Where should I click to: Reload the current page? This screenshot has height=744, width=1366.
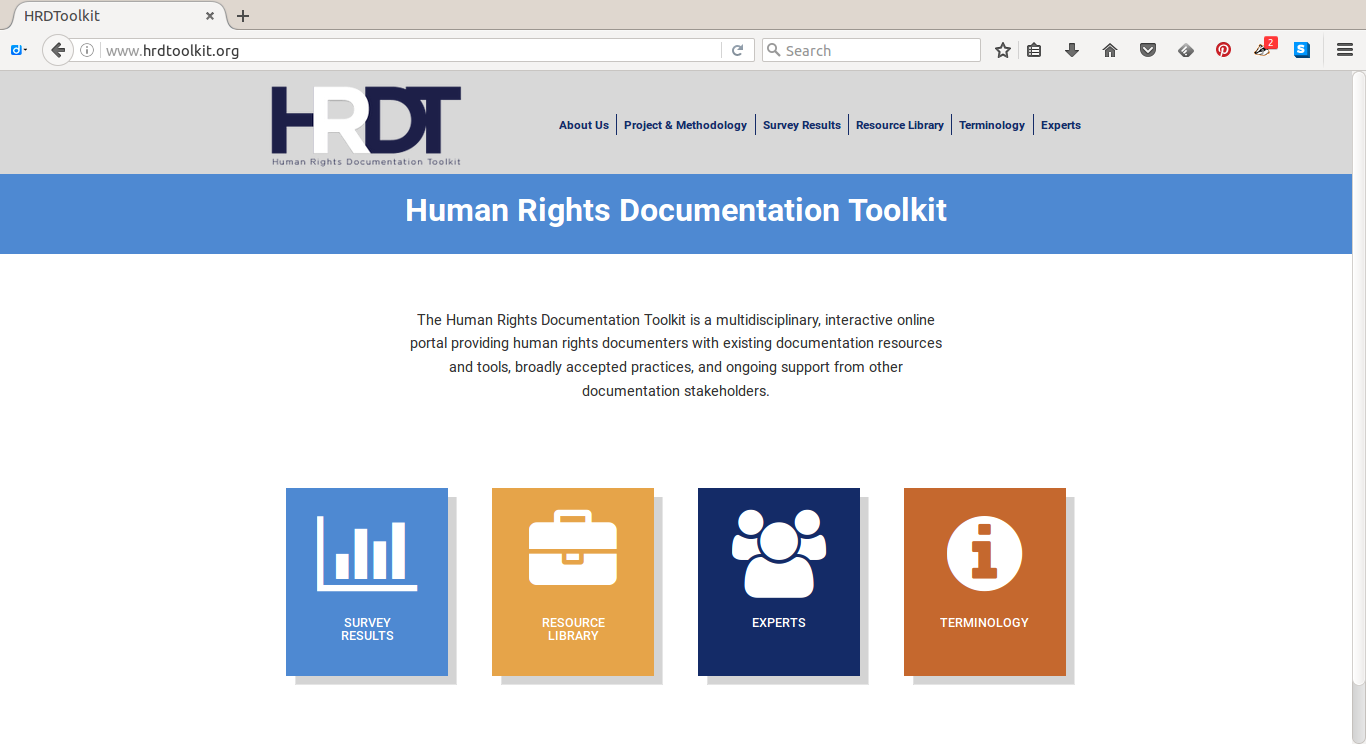737,50
